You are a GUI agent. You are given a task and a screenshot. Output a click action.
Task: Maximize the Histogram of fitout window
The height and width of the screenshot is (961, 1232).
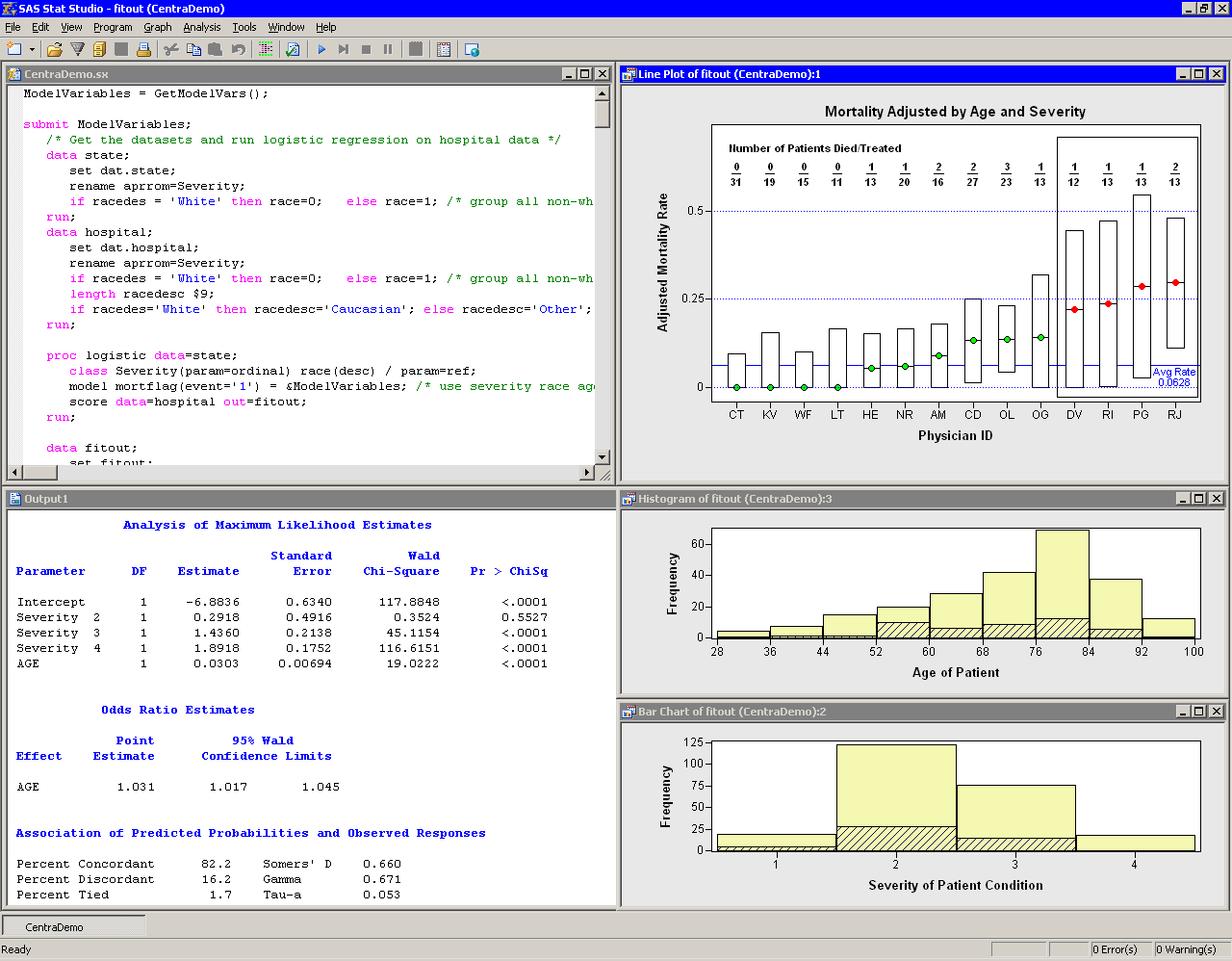tap(1198, 499)
